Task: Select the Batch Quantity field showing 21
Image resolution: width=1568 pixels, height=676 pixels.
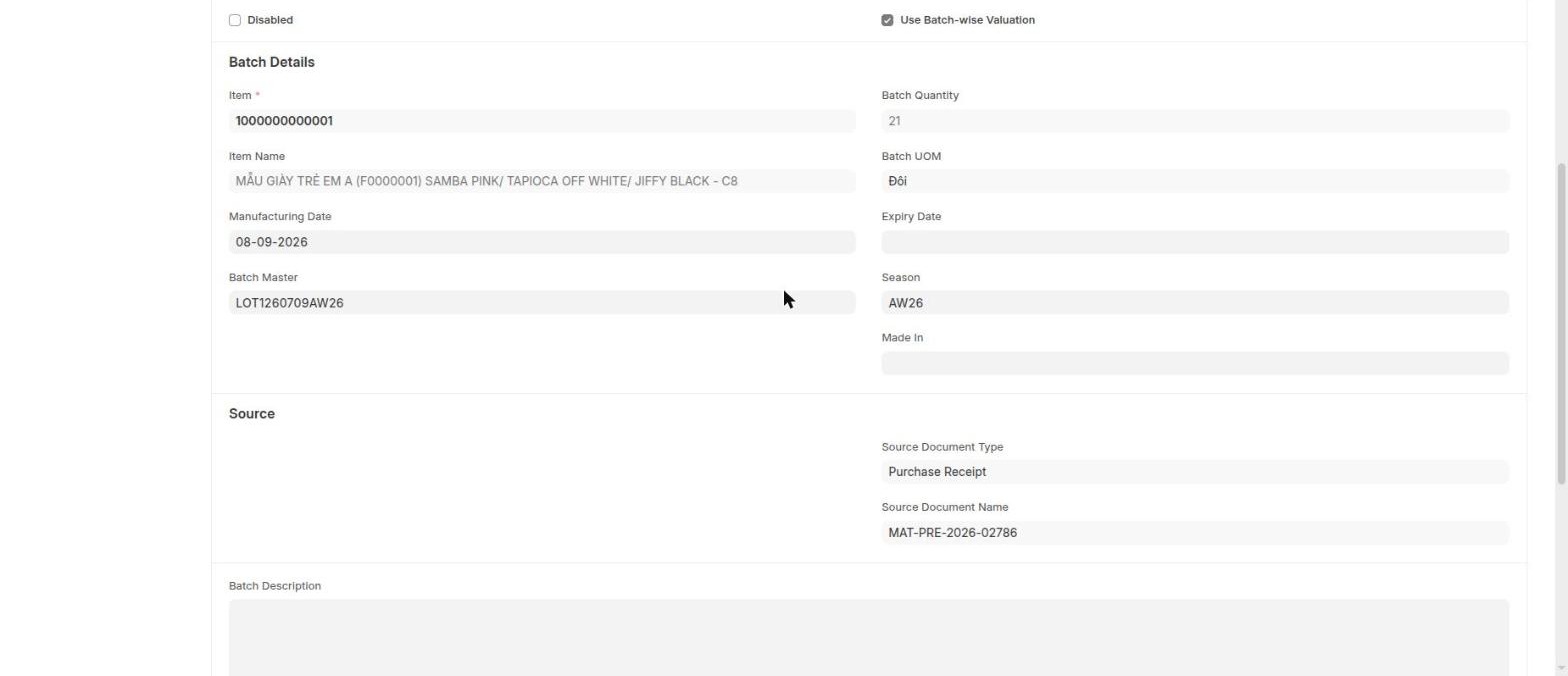Action: coord(1195,121)
